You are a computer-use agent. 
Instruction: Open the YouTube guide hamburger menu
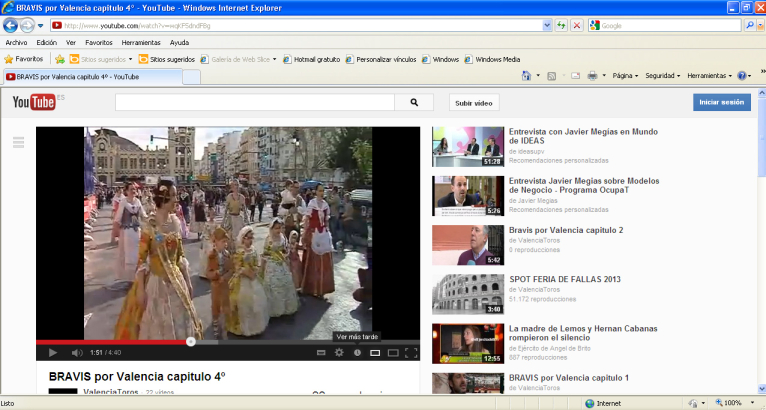[19, 142]
